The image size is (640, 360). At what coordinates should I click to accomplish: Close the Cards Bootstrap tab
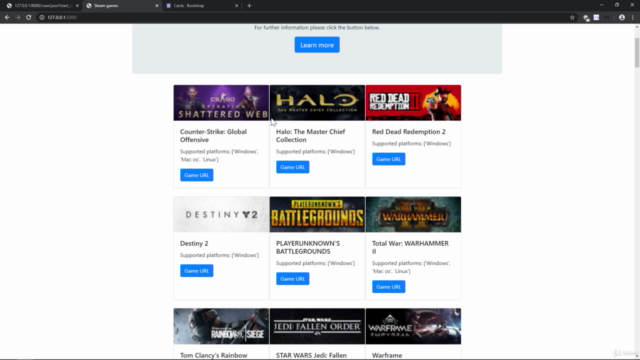(236, 6)
